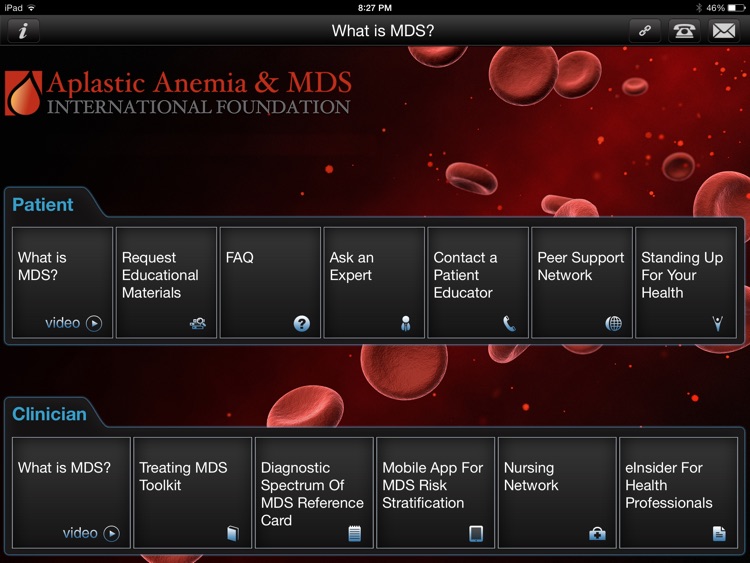Screen dimensions: 750x563
Task: Tap the Standing Up For Your Health figure icon
Action: click(717, 323)
